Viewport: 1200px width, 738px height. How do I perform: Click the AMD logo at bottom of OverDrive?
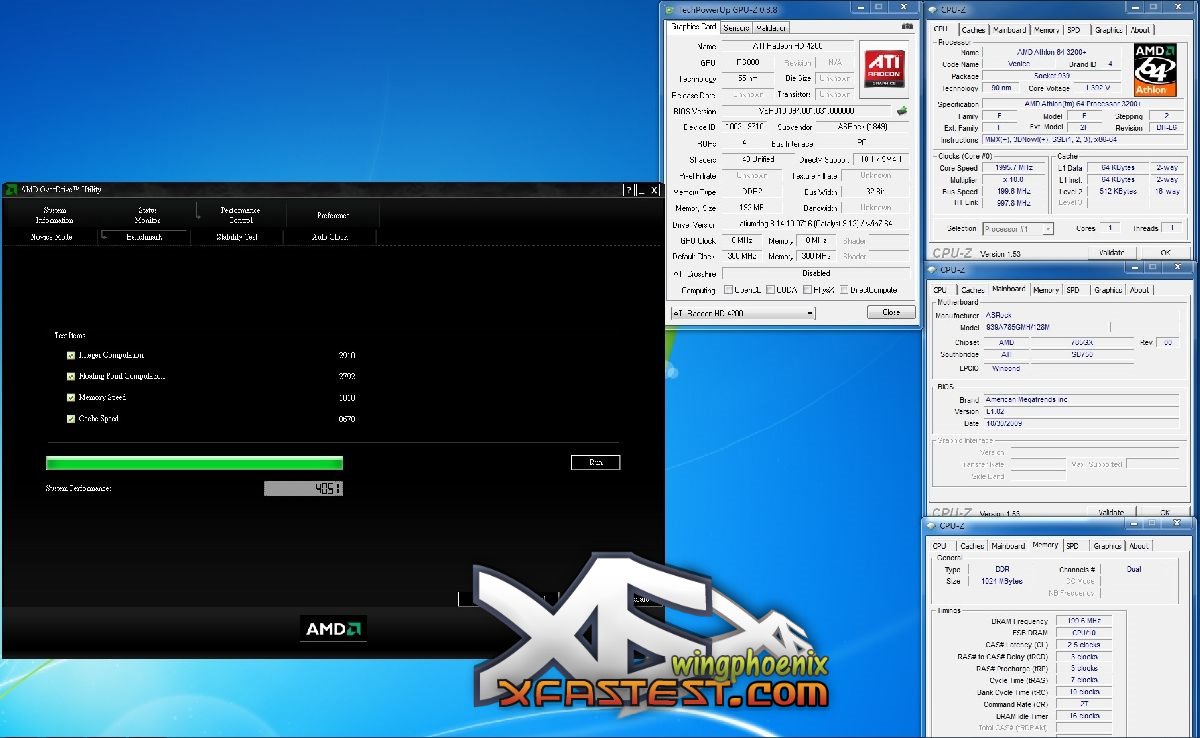point(333,629)
